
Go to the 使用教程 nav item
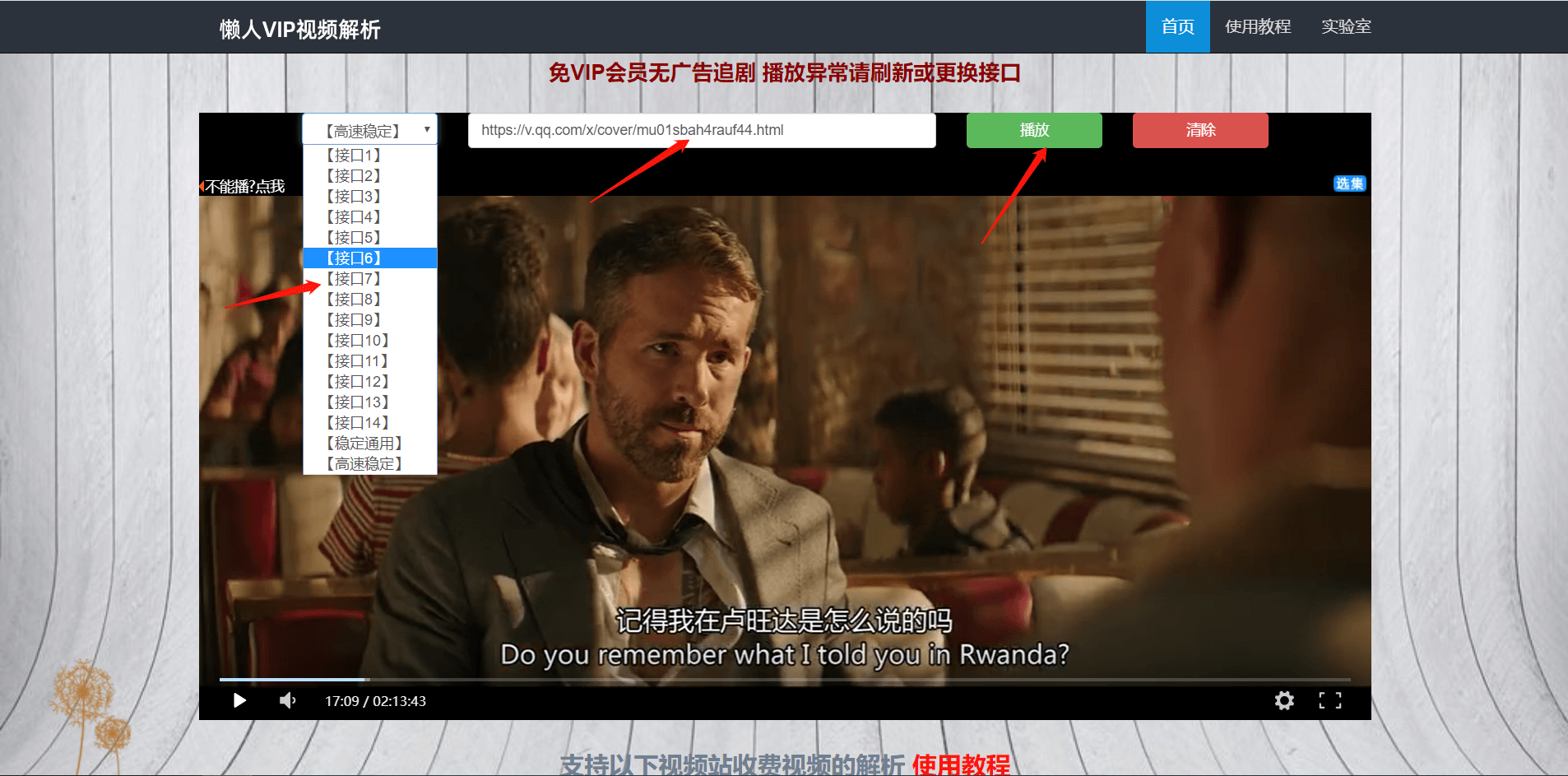click(1257, 27)
